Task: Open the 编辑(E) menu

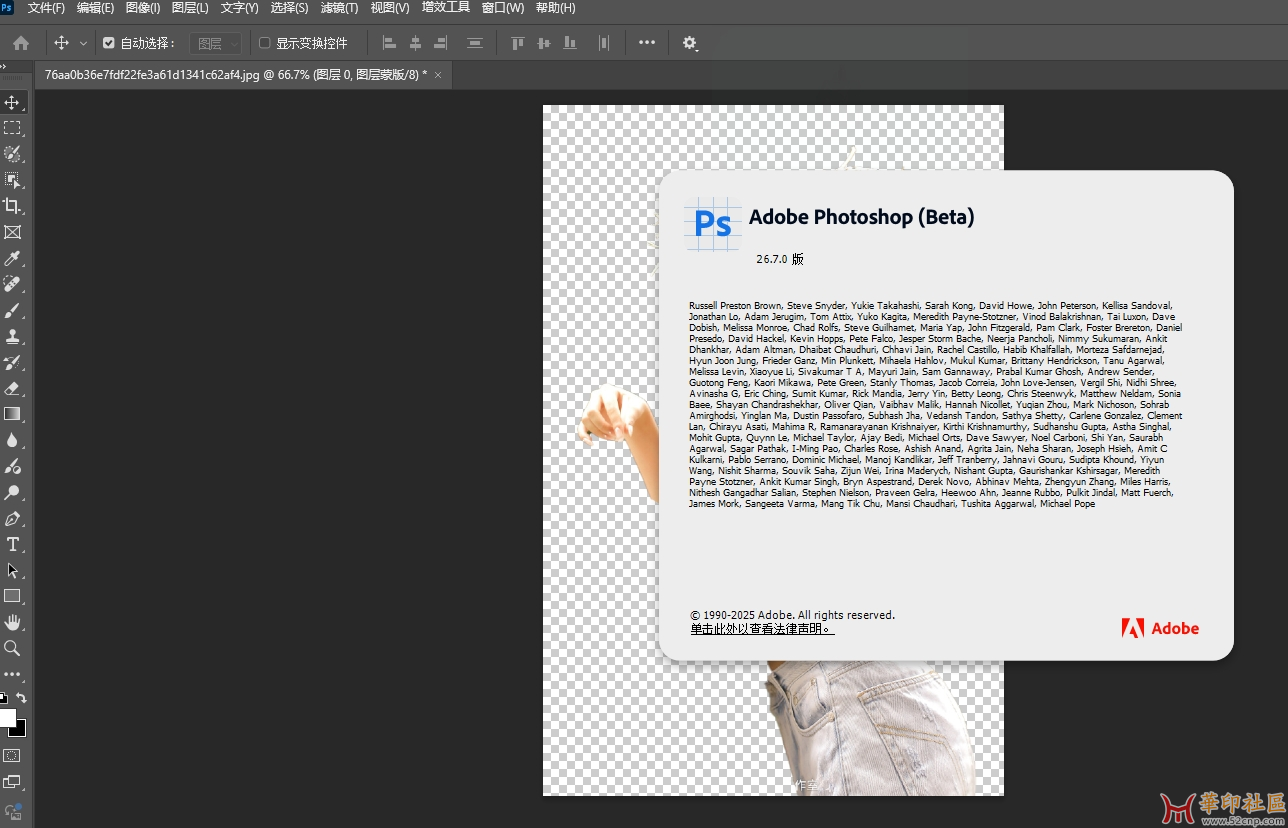Action: click(x=96, y=8)
